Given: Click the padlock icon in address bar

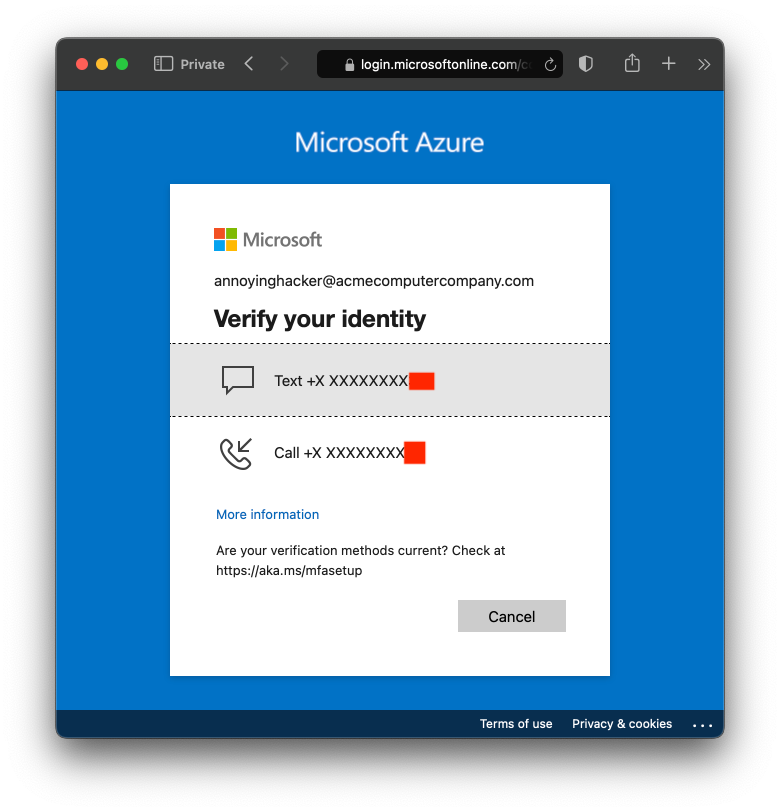Looking at the screenshot, I should tap(350, 64).
